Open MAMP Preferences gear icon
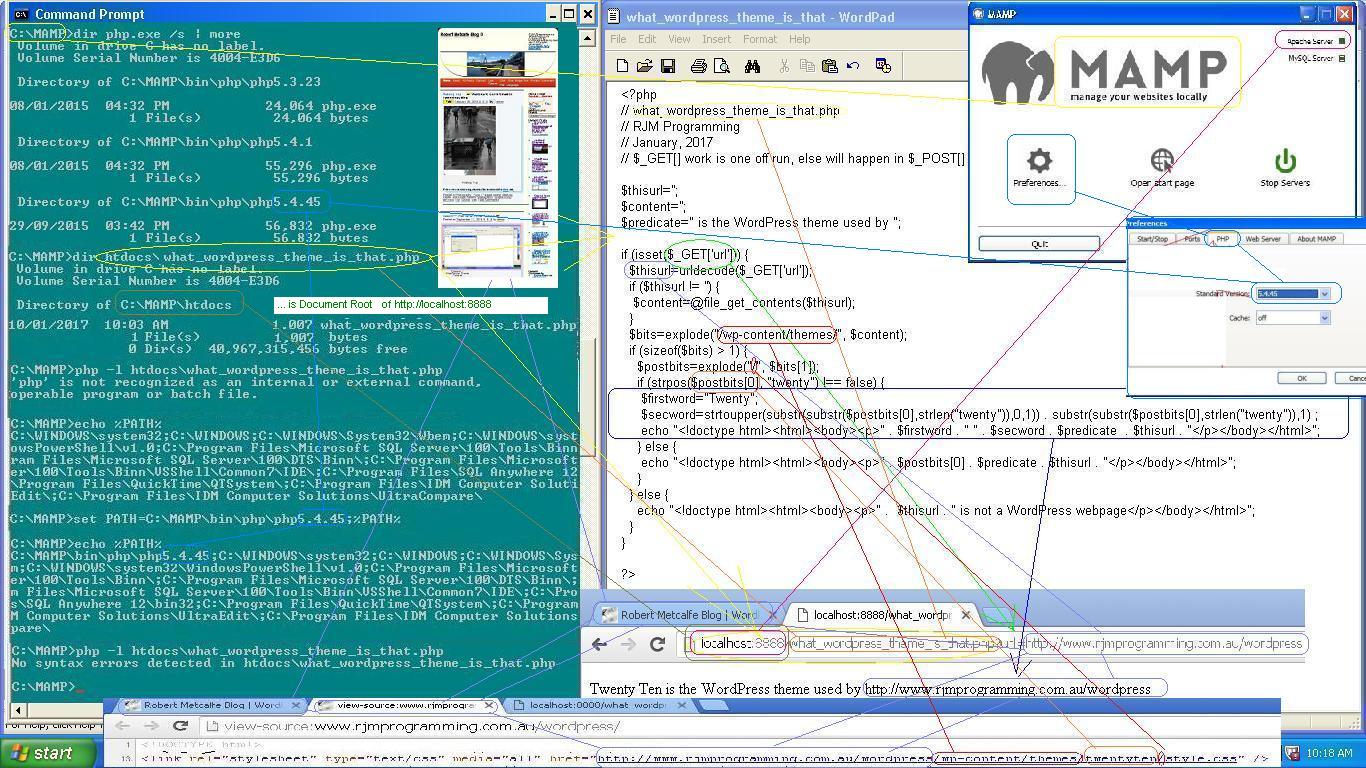 [1040, 161]
